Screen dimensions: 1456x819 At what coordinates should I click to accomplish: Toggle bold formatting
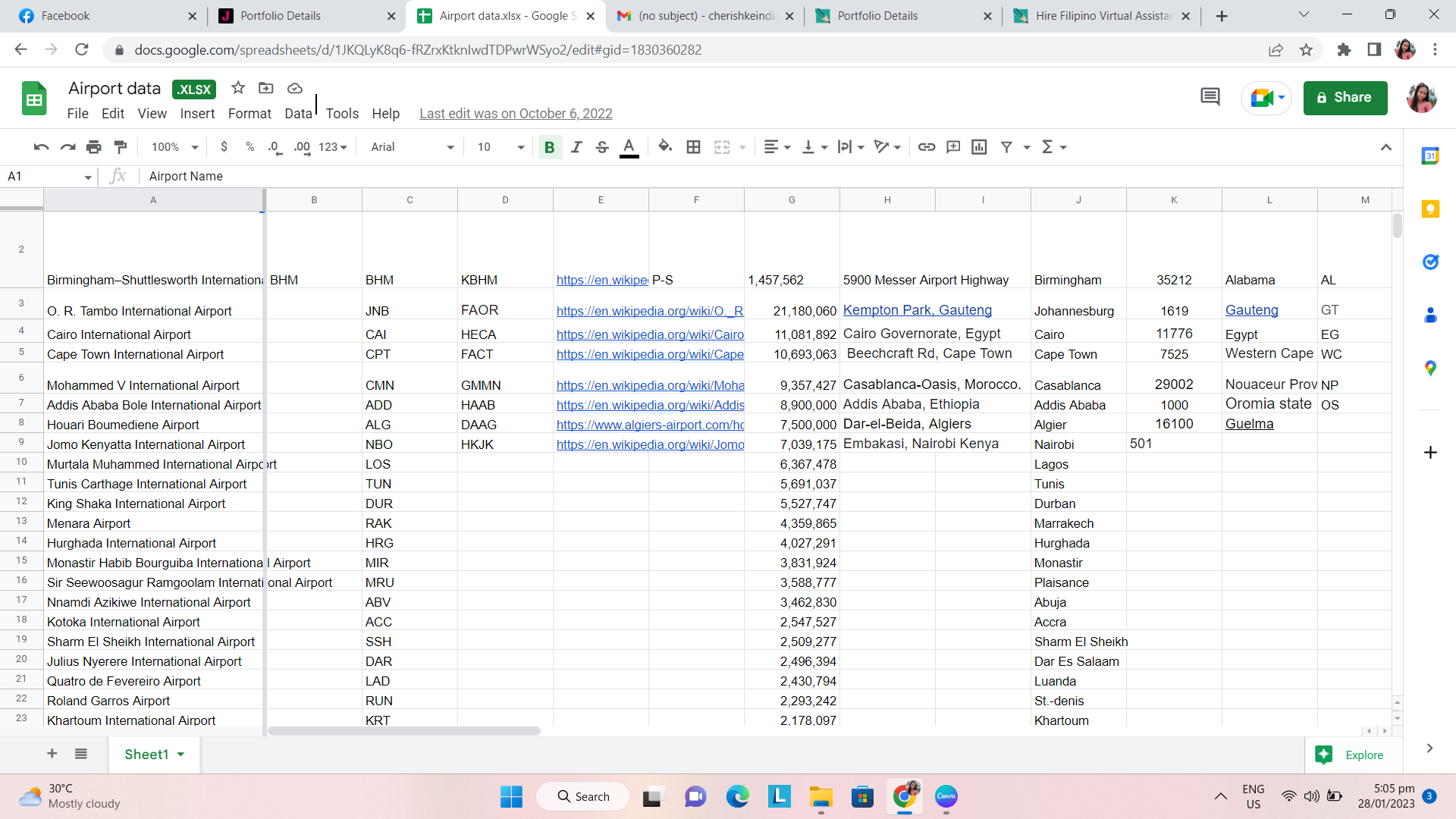549,147
